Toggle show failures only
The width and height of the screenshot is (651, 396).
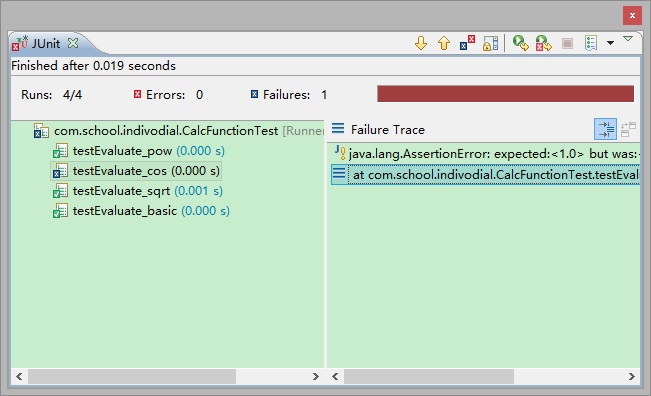[x=467, y=43]
